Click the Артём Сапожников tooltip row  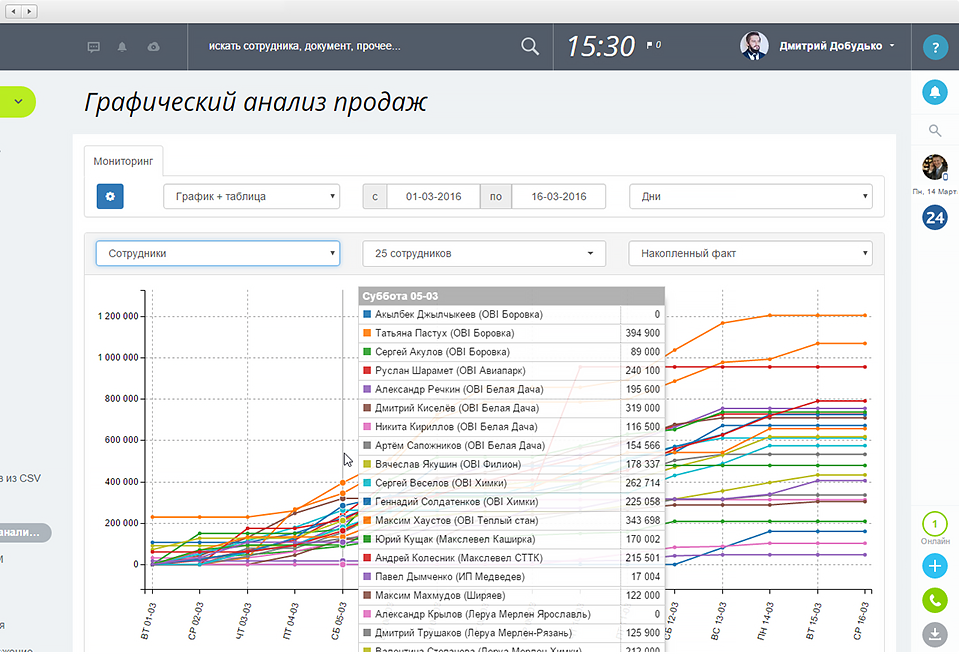point(511,445)
